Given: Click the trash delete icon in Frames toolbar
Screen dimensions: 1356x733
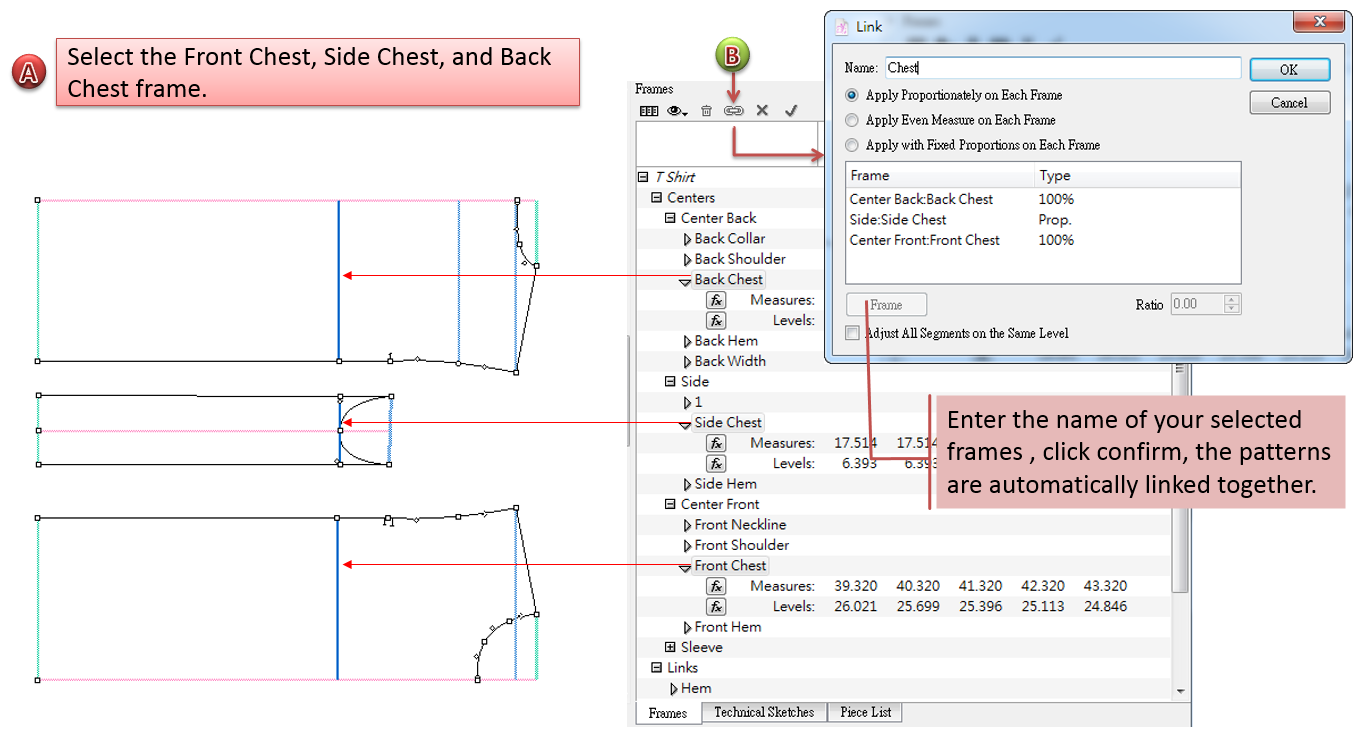Looking at the screenshot, I should click(x=706, y=111).
